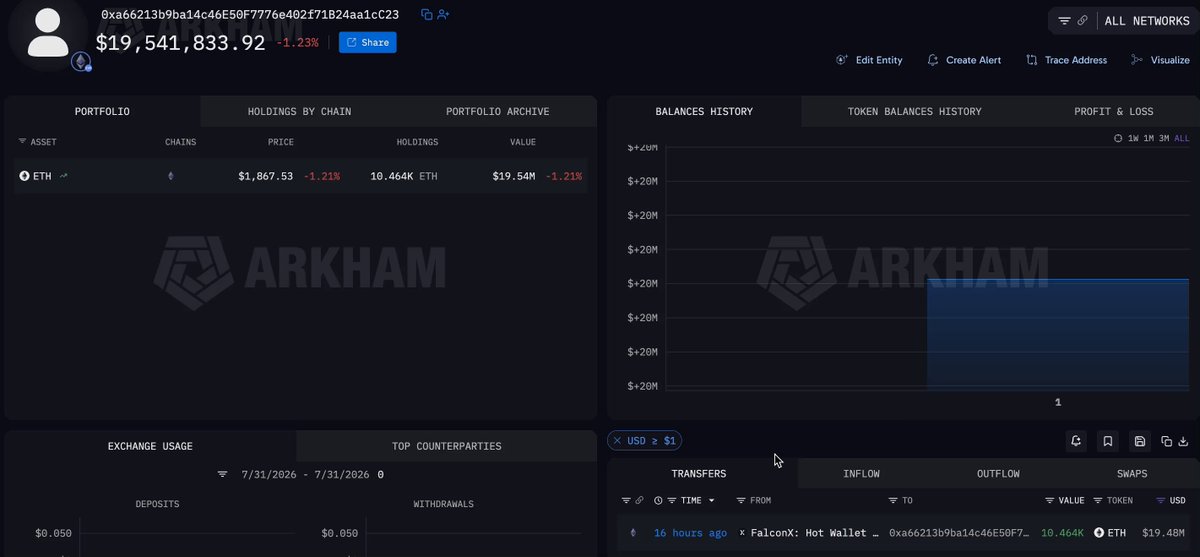
Task: Click the save disk icon above transfers
Action: coord(1139,440)
